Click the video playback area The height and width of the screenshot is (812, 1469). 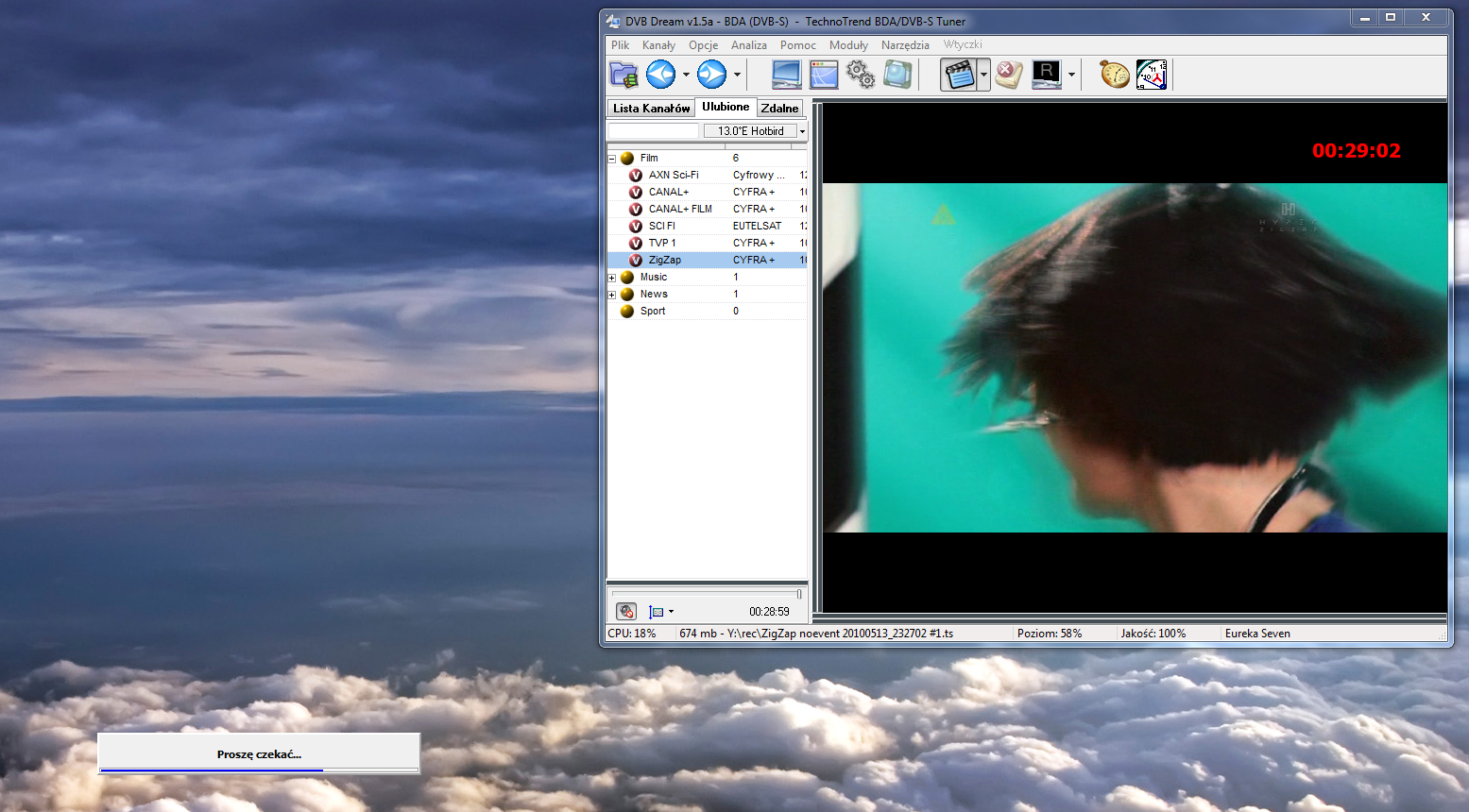[x=1135, y=358]
